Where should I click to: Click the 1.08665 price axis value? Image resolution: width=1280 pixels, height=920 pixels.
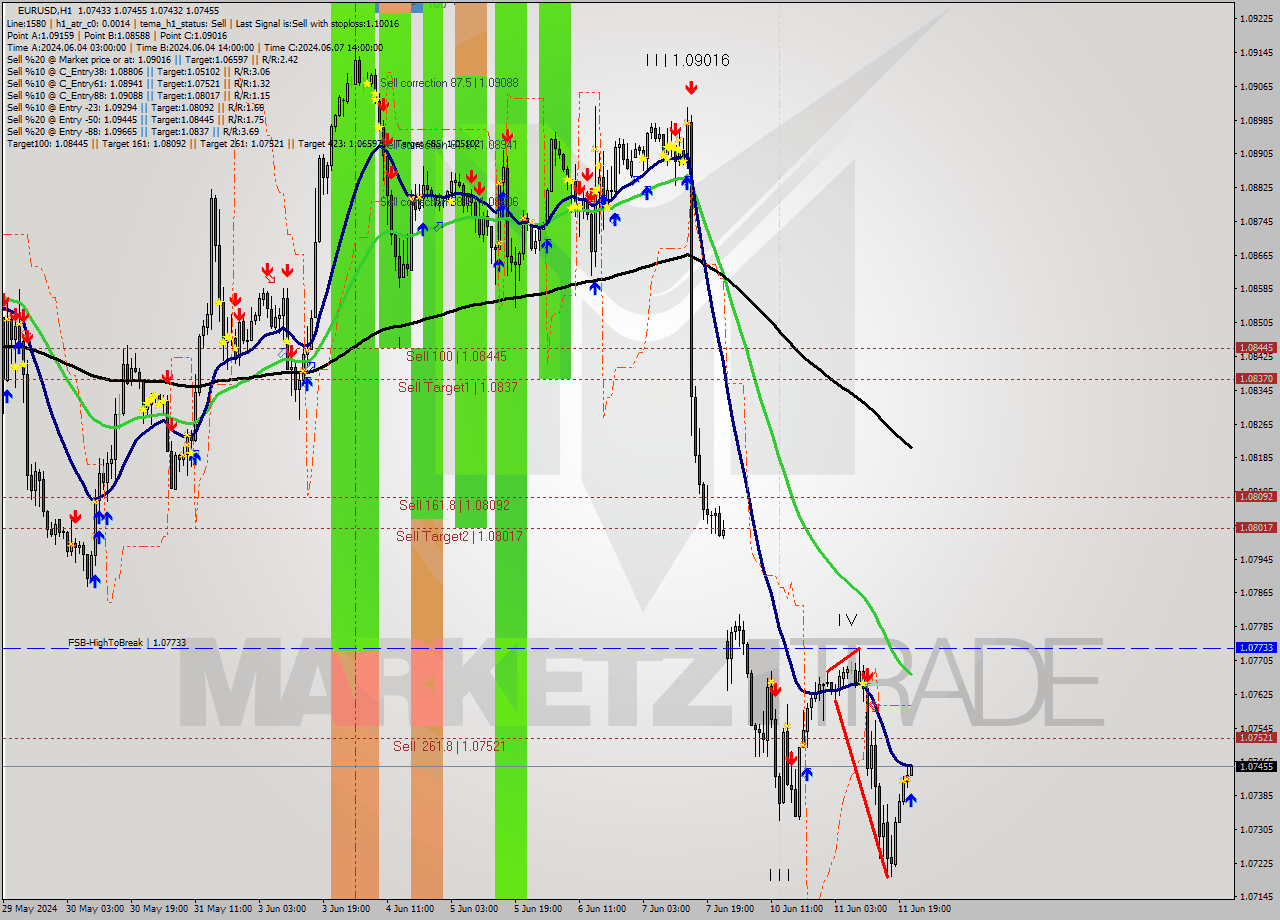tap(1256, 255)
